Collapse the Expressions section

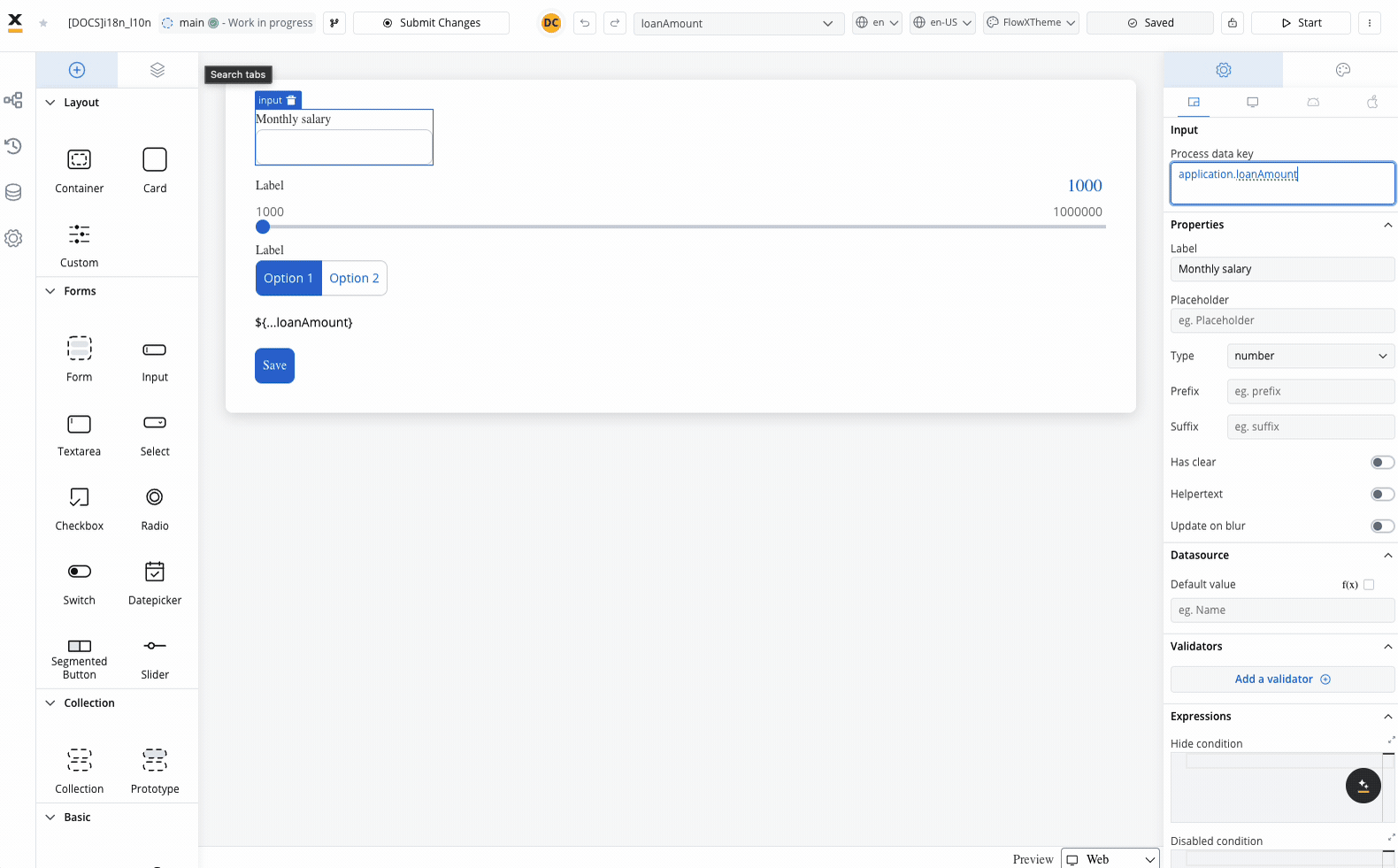click(1388, 717)
